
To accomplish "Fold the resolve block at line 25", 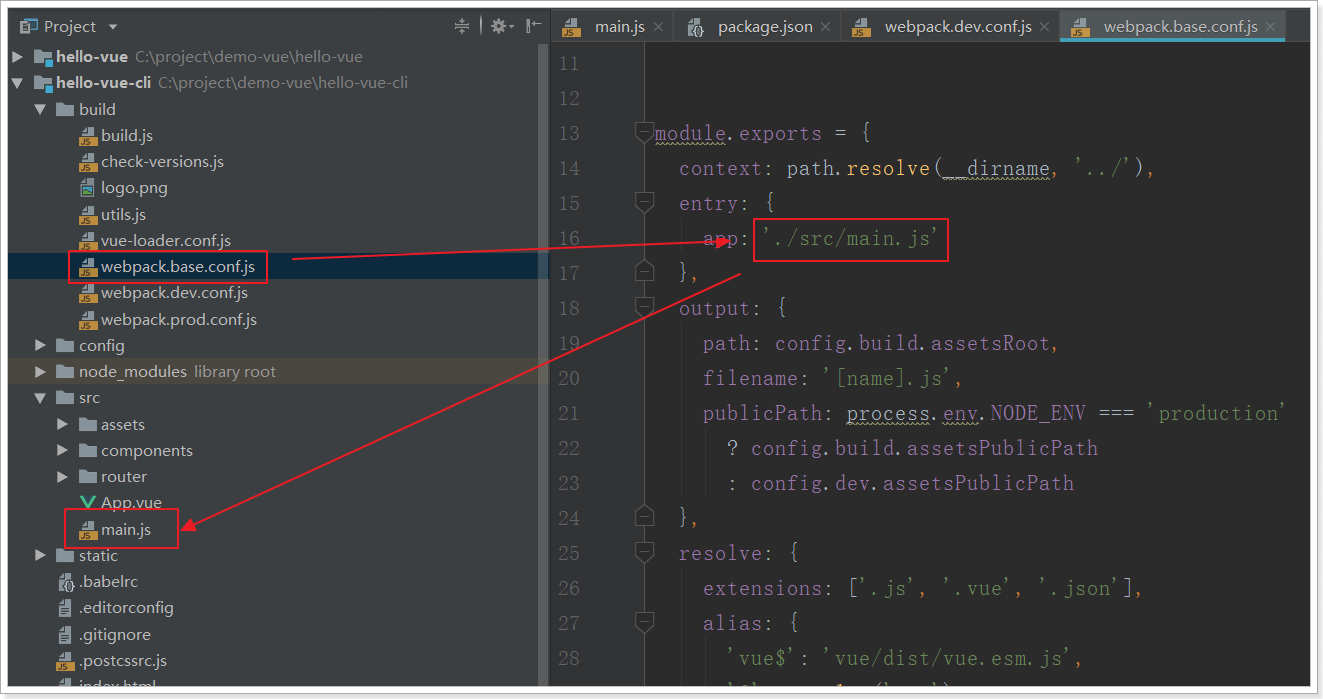I will point(645,553).
